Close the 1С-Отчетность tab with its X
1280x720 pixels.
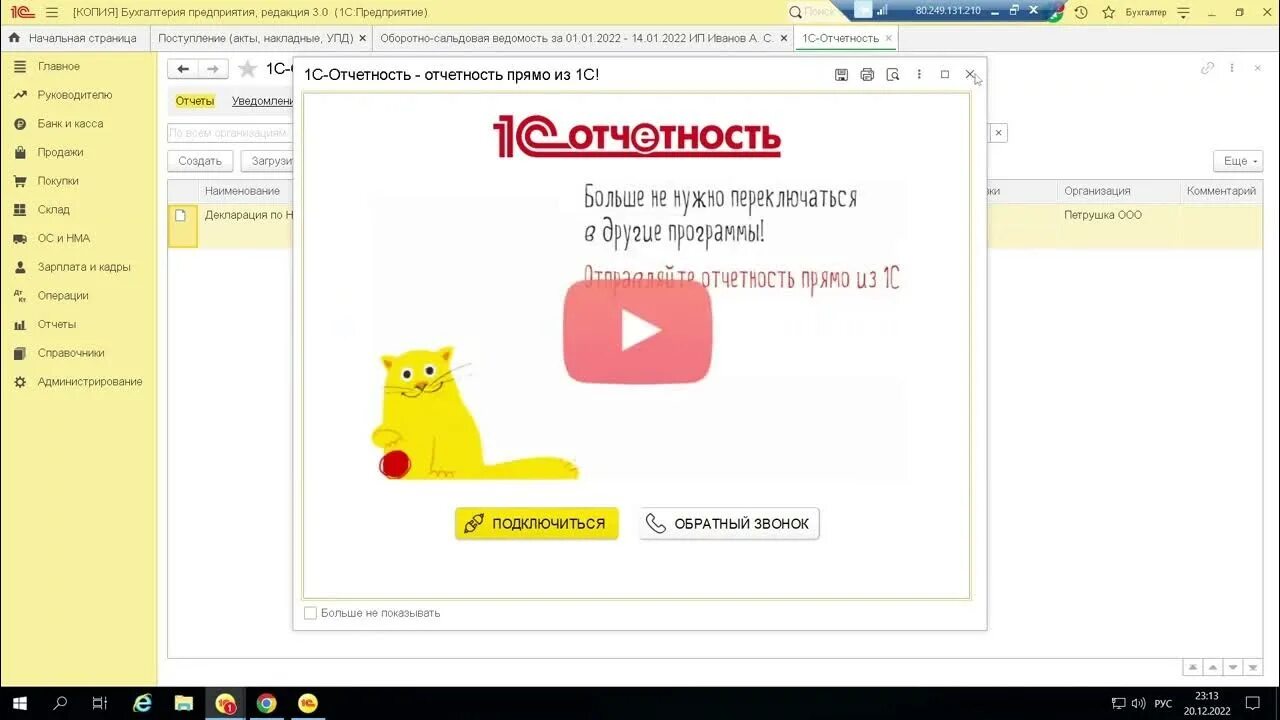tap(888, 38)
